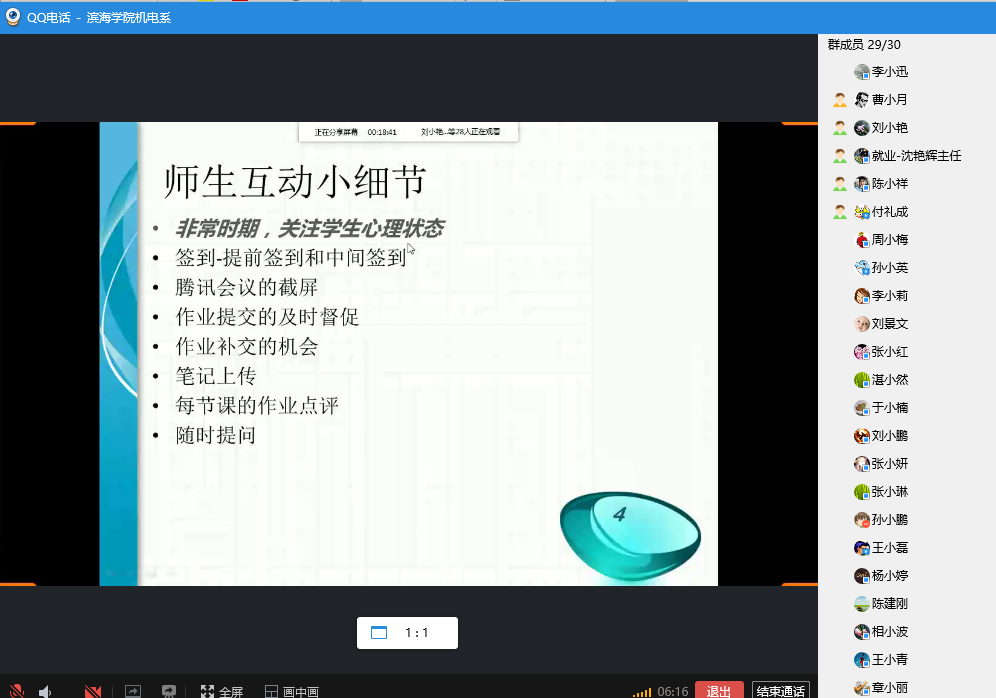
Task: Enter fullscreen with 全屏
Action: click(x=221, y=691)
